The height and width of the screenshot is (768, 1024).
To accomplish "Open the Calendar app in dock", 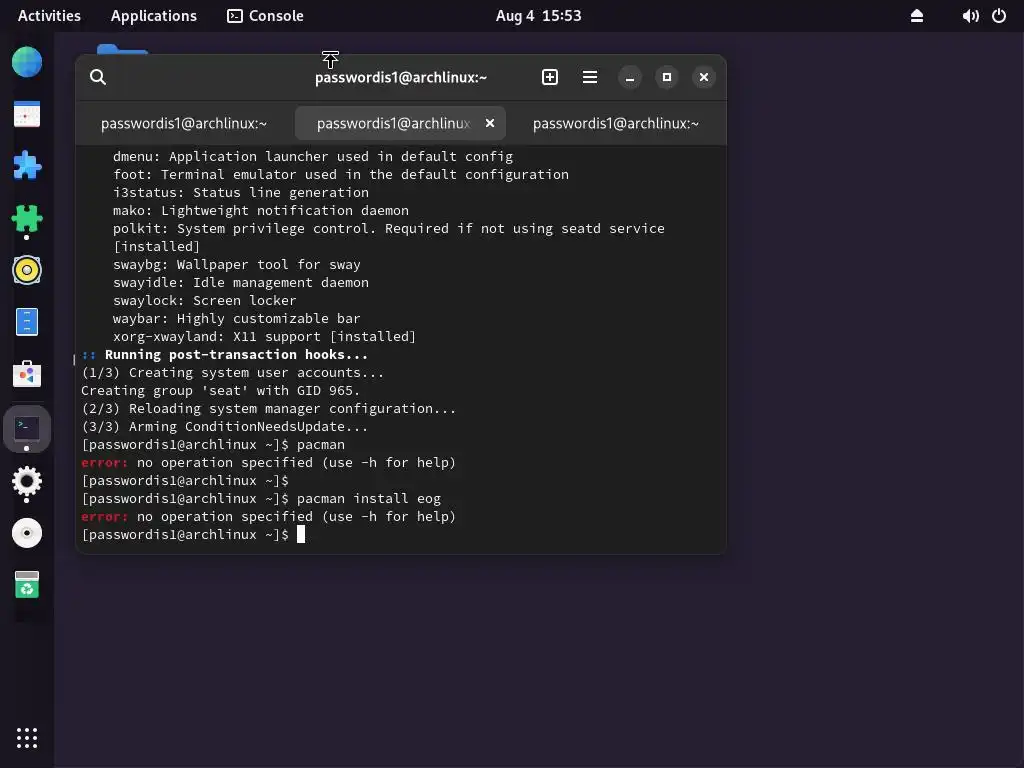I will [27, 114].
